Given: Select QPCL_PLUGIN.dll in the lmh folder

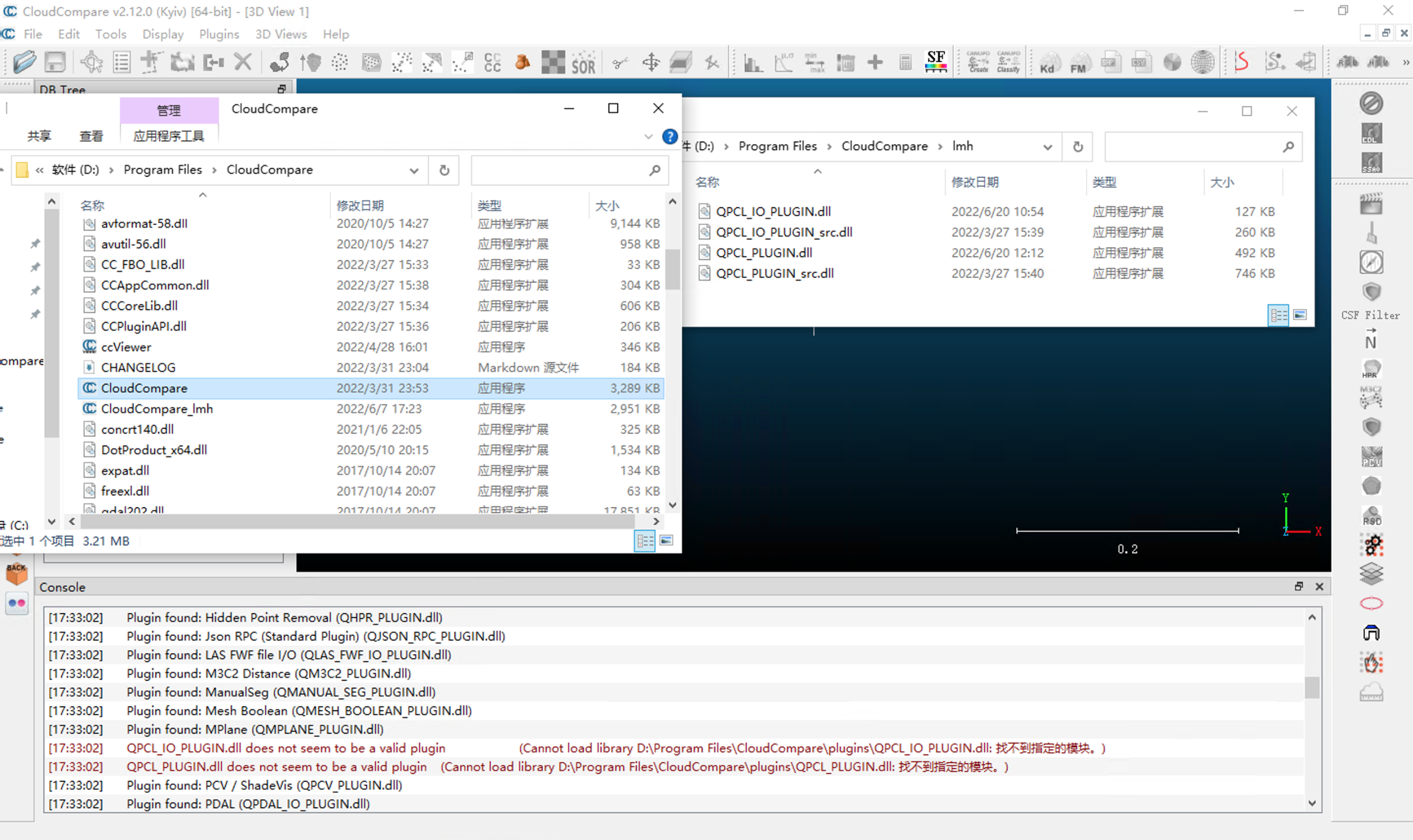Looking at the screenshot, I should point(764,252).
